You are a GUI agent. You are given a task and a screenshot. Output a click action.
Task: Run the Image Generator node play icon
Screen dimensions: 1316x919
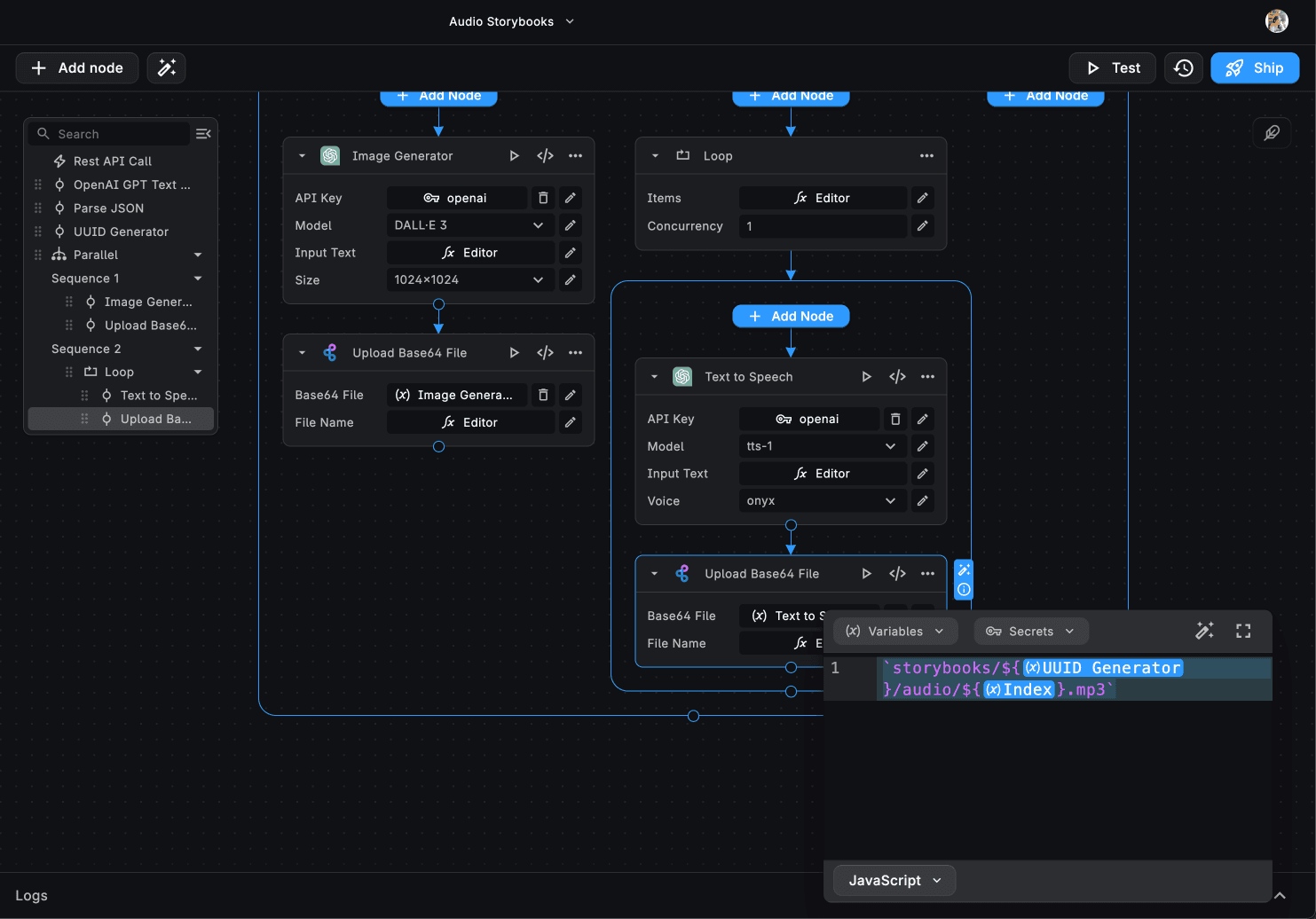point(514,156)
